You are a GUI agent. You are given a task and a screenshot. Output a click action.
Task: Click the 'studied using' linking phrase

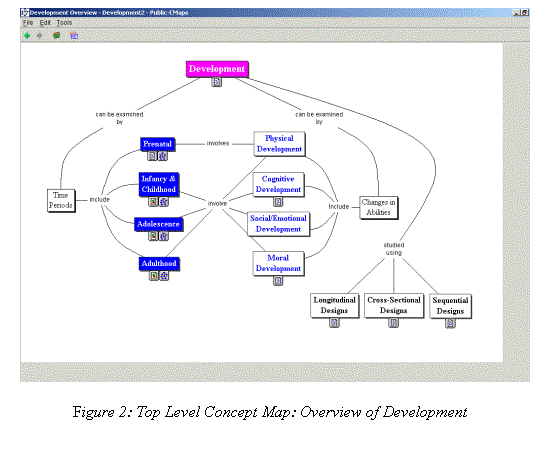tap(394, 249)
